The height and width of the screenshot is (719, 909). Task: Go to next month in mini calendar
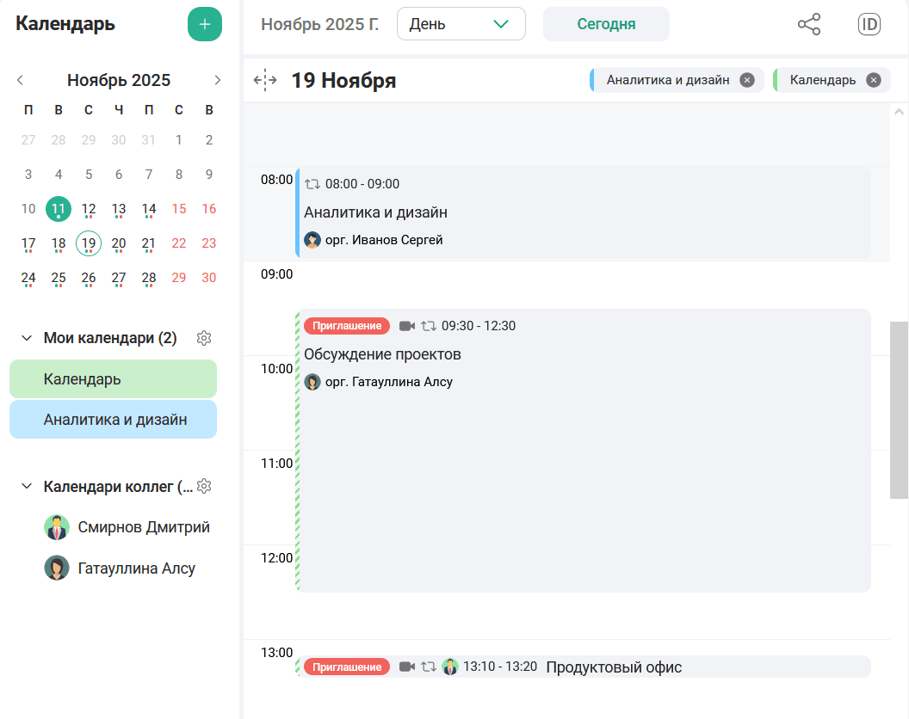pyautogui.click(x=218, y=80)
